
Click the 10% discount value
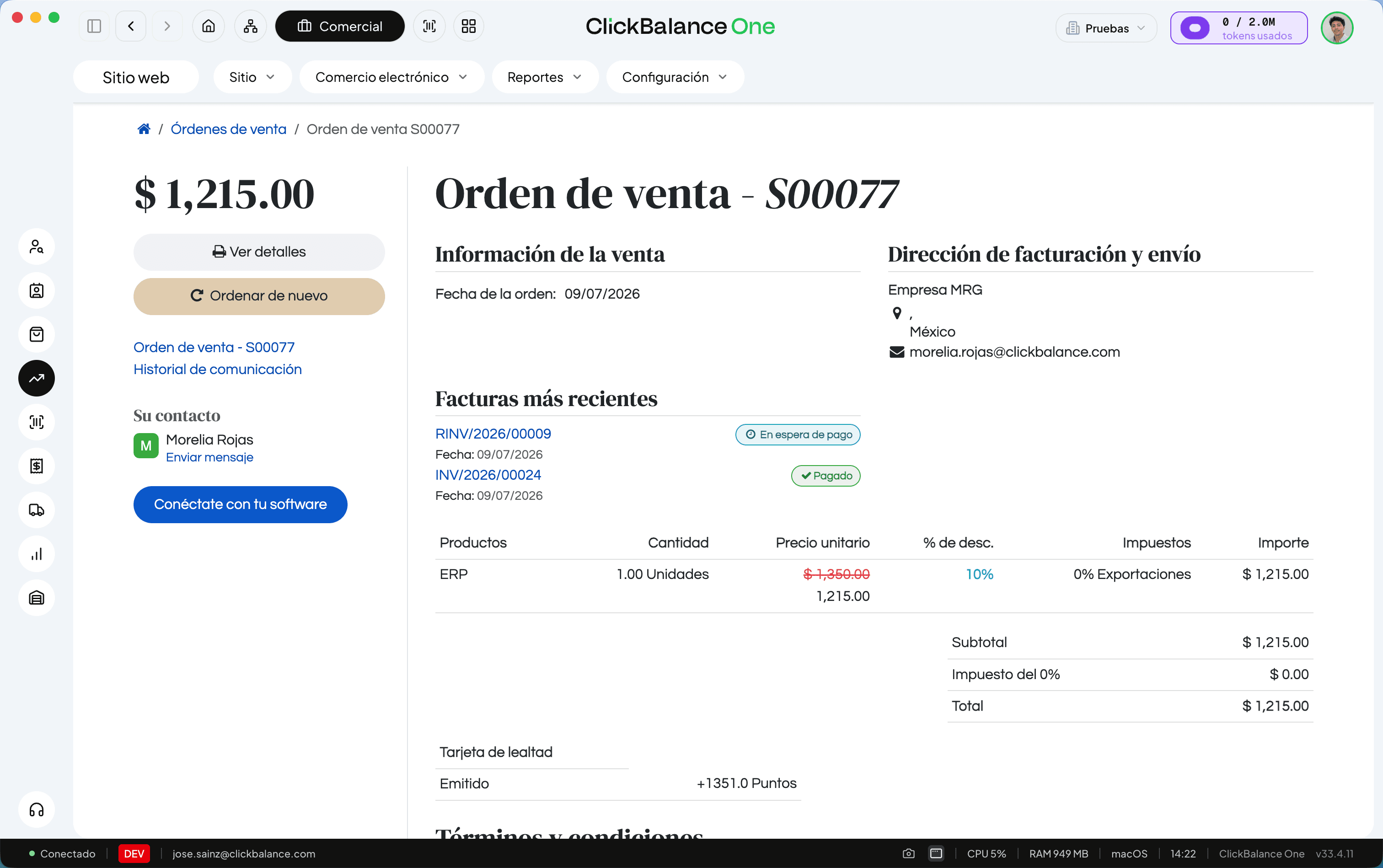[x=980, y=574]
